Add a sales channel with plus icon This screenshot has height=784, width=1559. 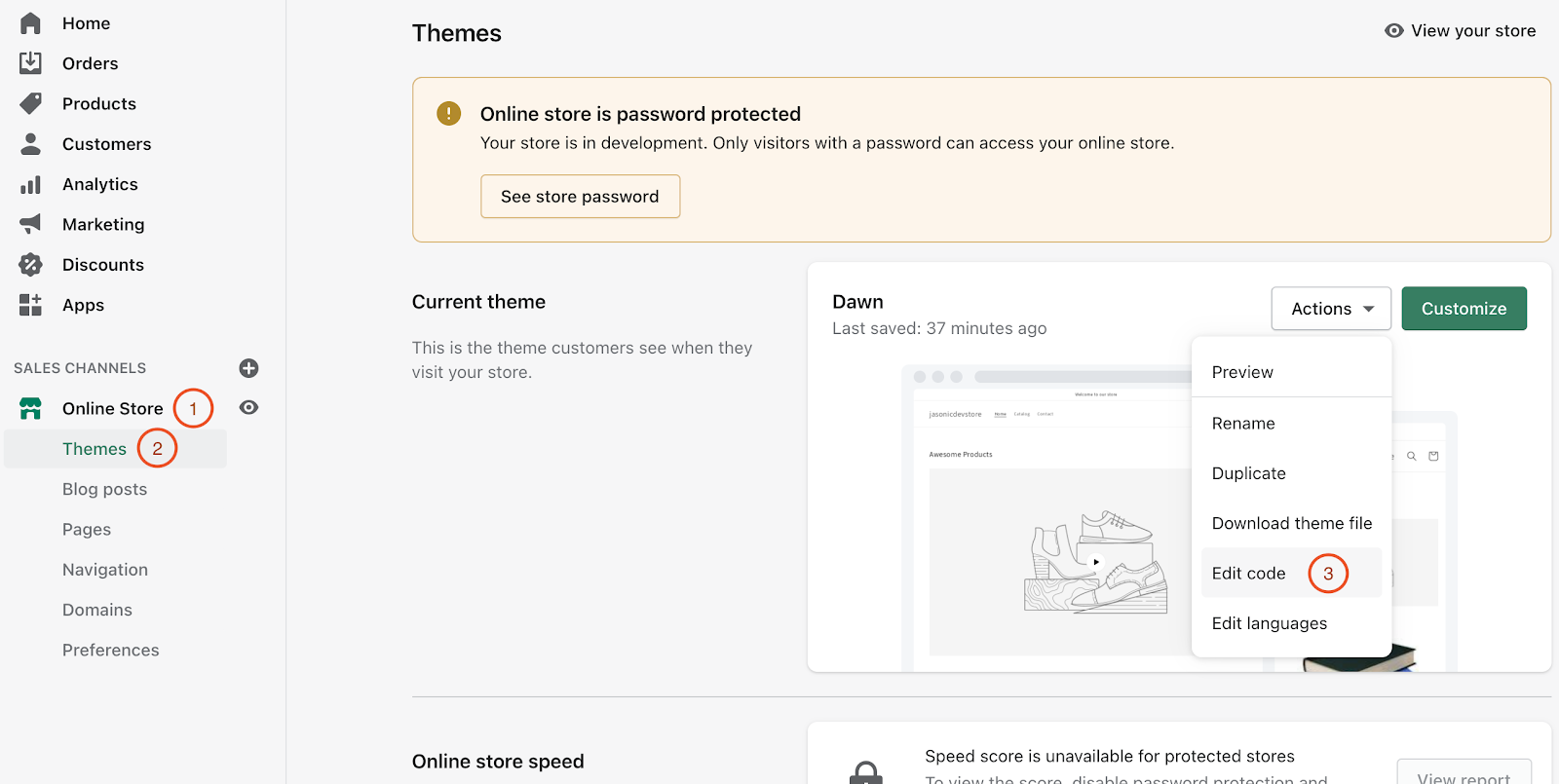point(248,368)
